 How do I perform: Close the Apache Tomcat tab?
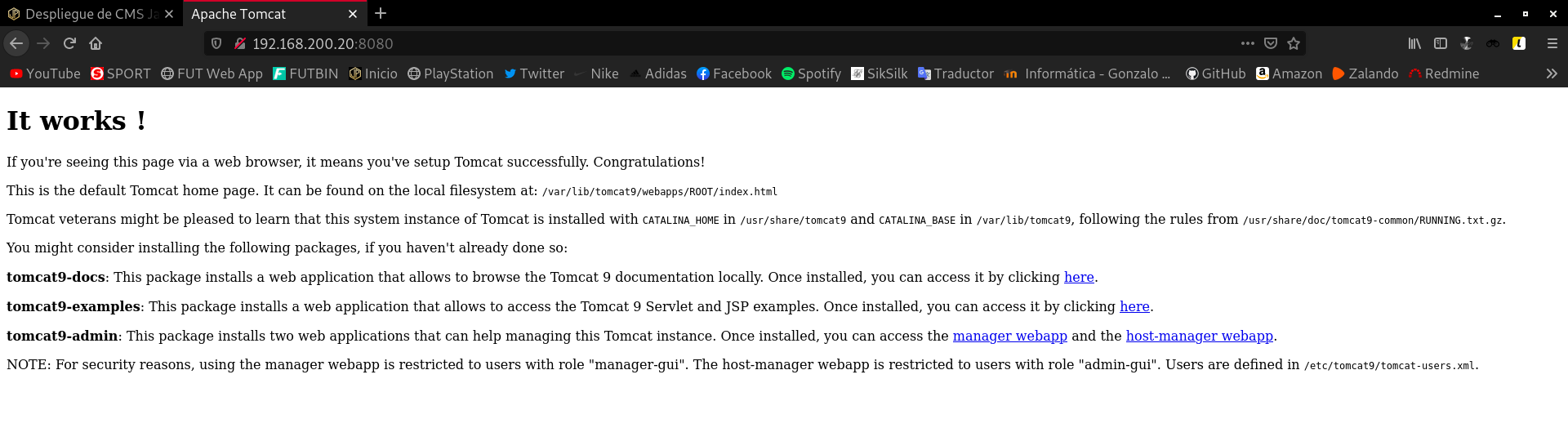[353, 14]
